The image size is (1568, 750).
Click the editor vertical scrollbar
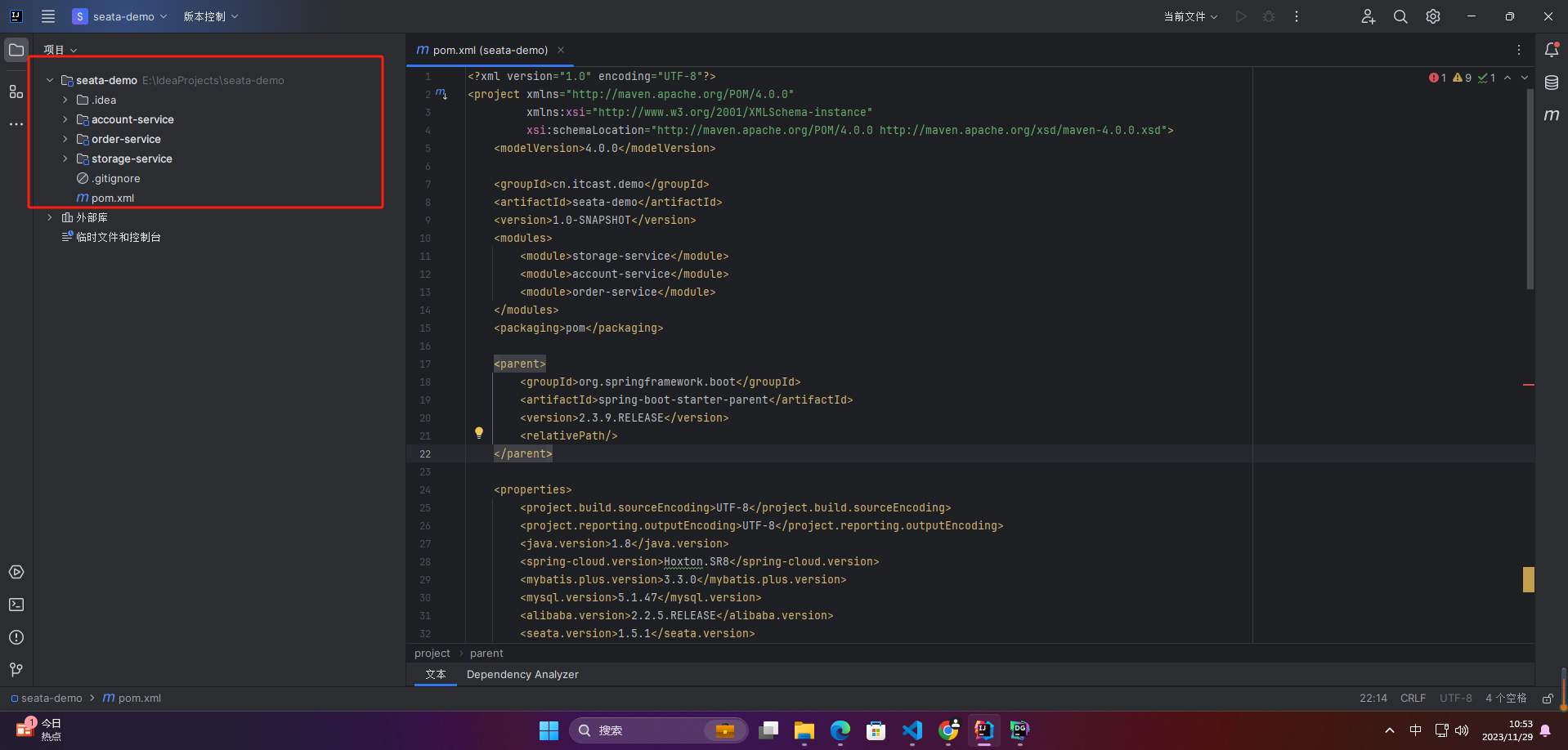point(1530,188)
